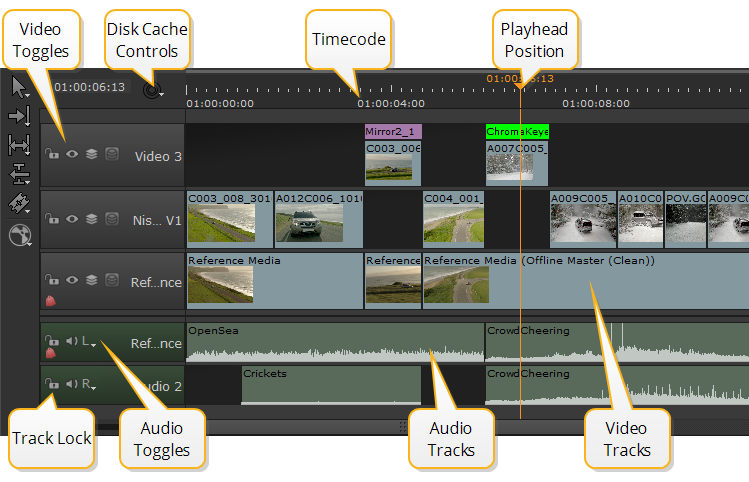Pick the ripple/roll edit tool
The height and width of the screenshot is (482, 749).
(x=19, y=175)
